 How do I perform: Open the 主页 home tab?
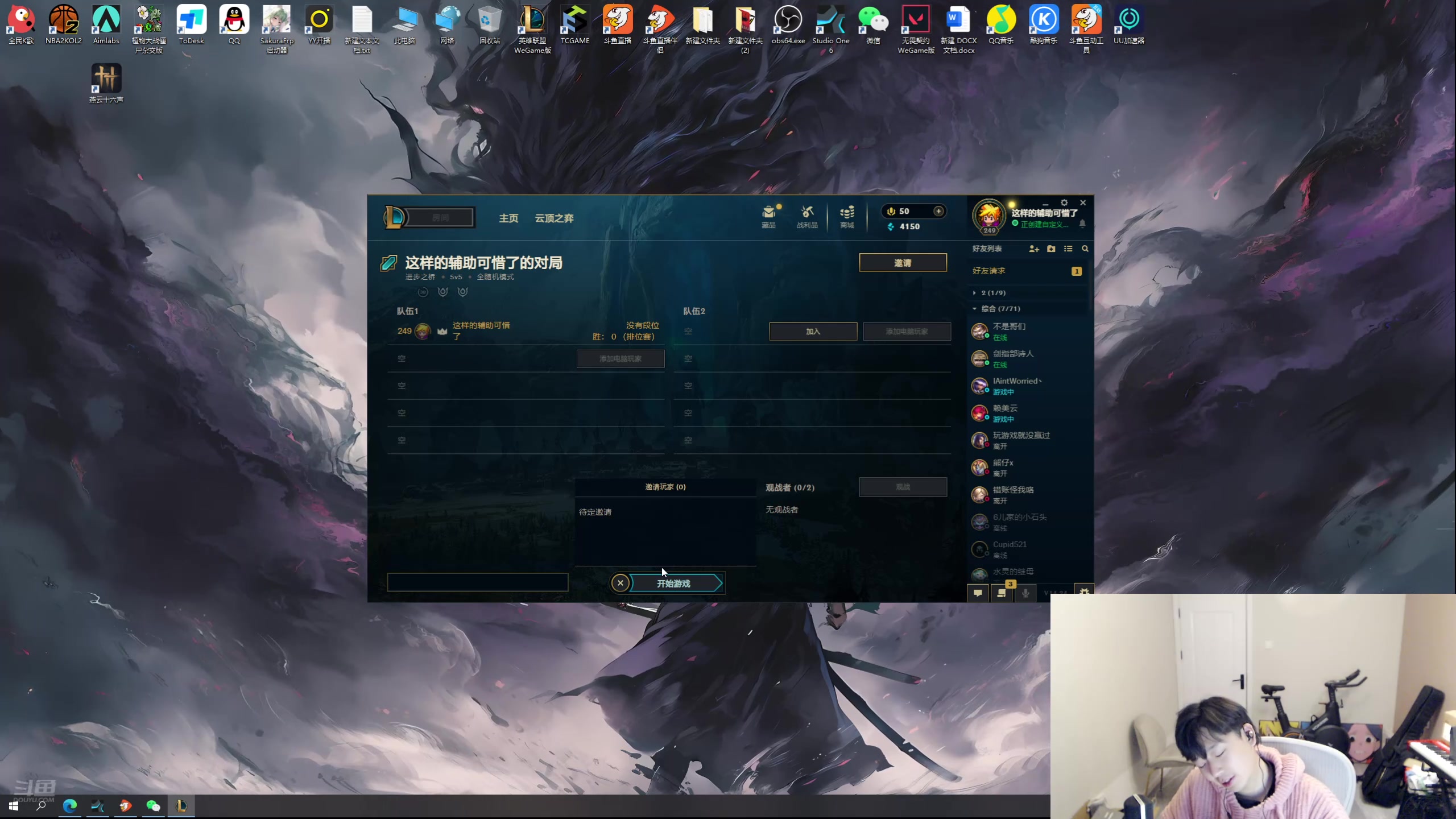coord(508,218)
